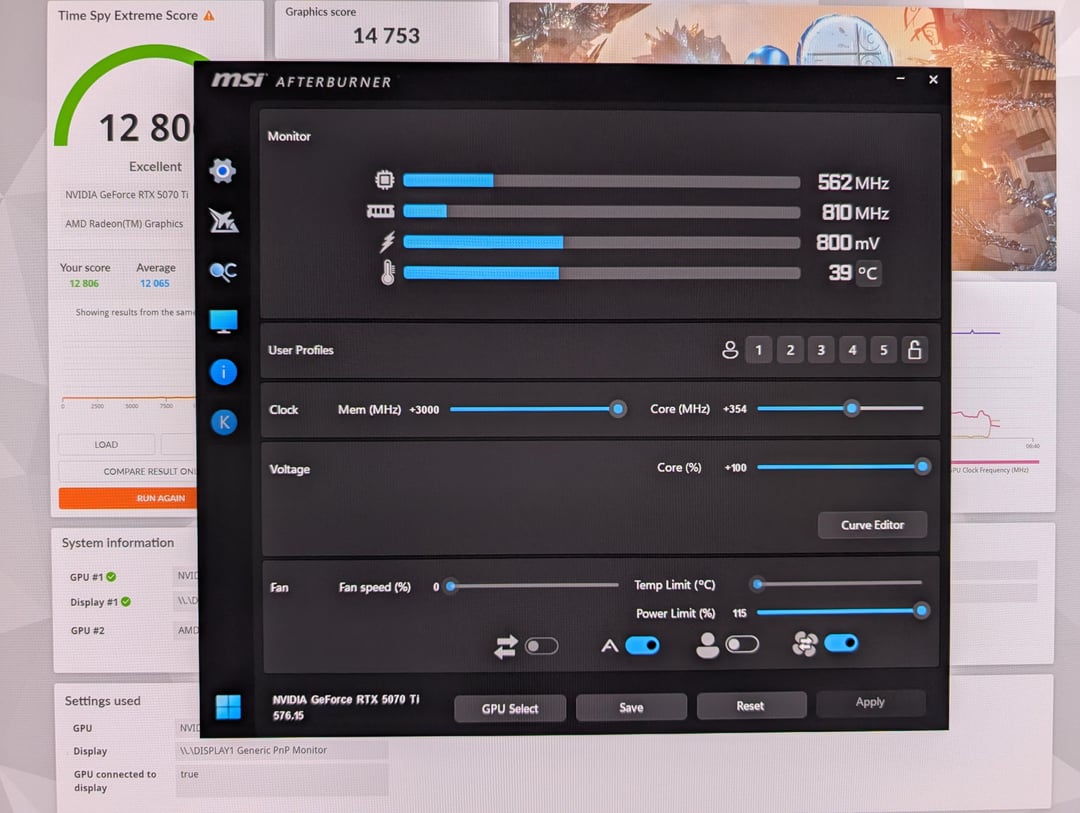Click the +3000 memory clock value
The width and height of the screenshot is (1080, 813).
tap(424, 410)
